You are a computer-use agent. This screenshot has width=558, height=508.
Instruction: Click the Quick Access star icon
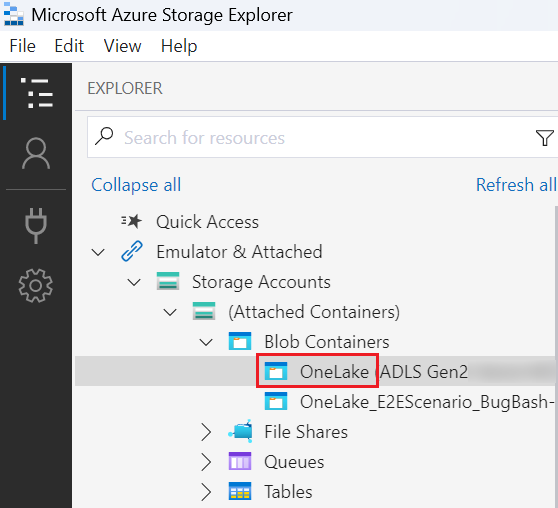pyautogui.click(x=131, y=221)
